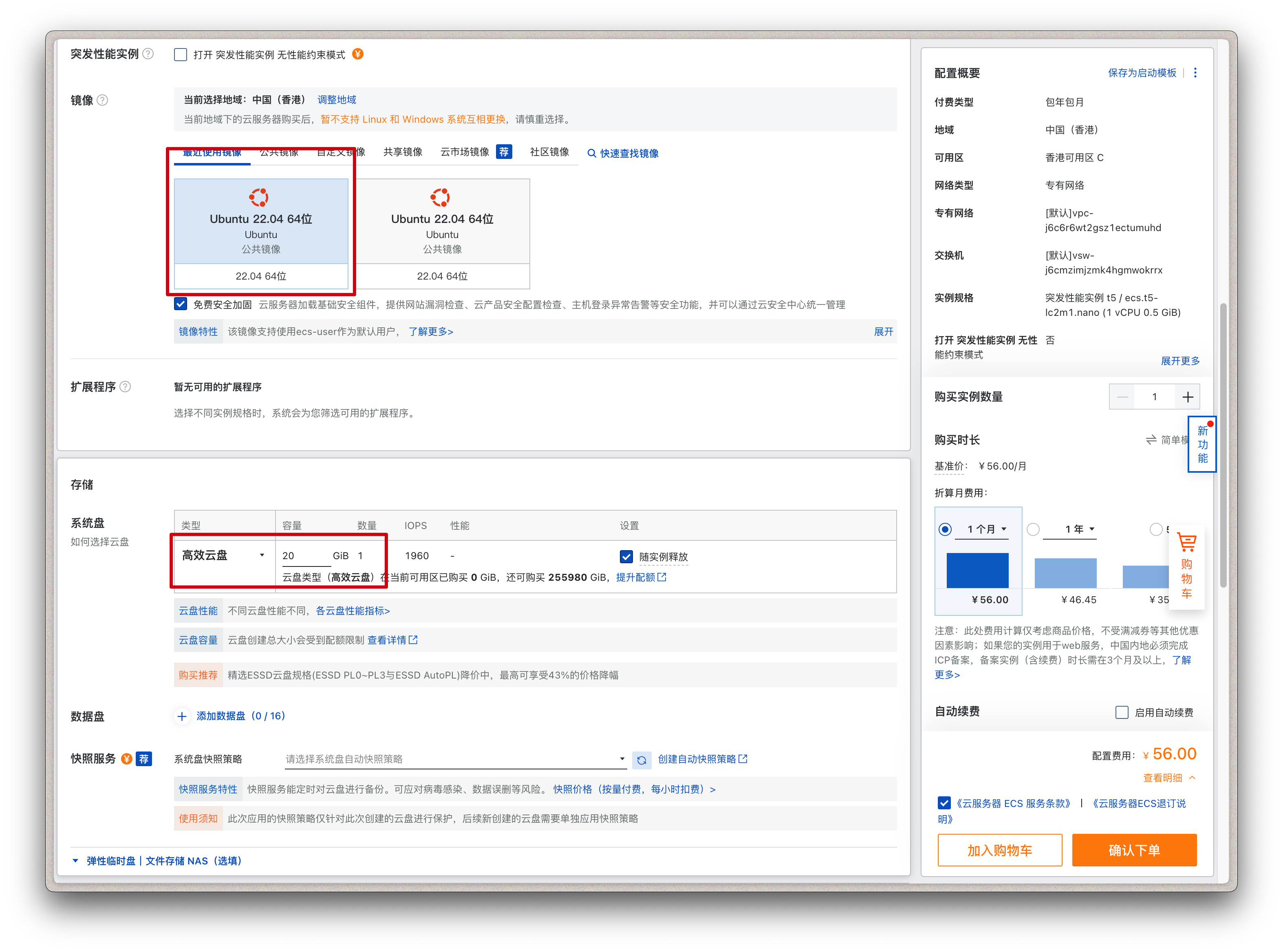Click the 调整地域 link

tap(337, 100)
